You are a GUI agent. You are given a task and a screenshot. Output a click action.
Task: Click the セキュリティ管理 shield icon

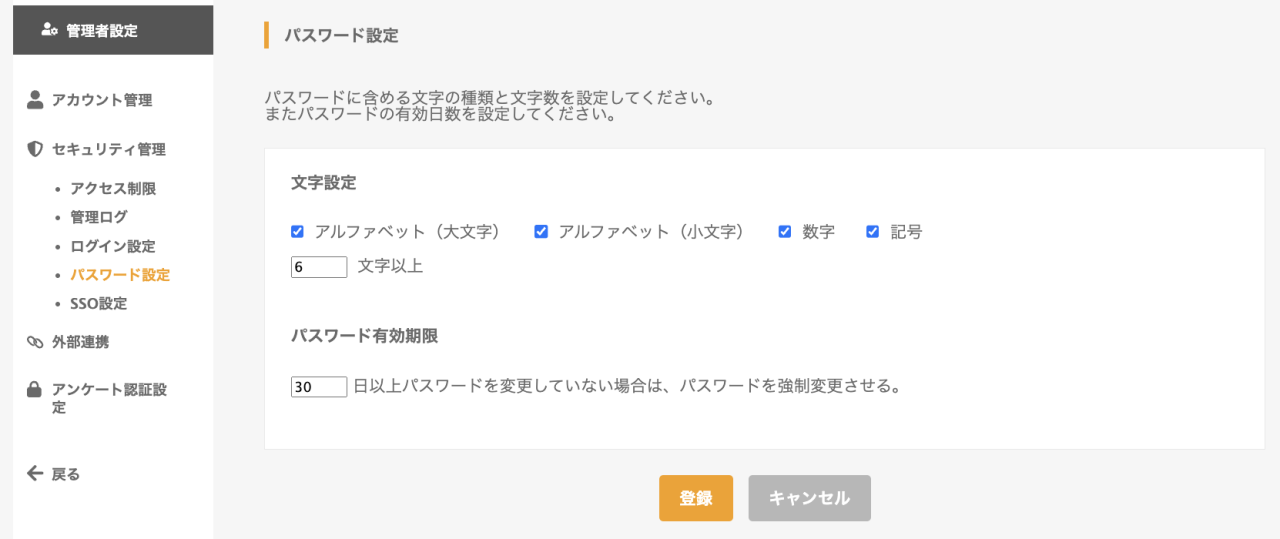(x=35, y=149)
